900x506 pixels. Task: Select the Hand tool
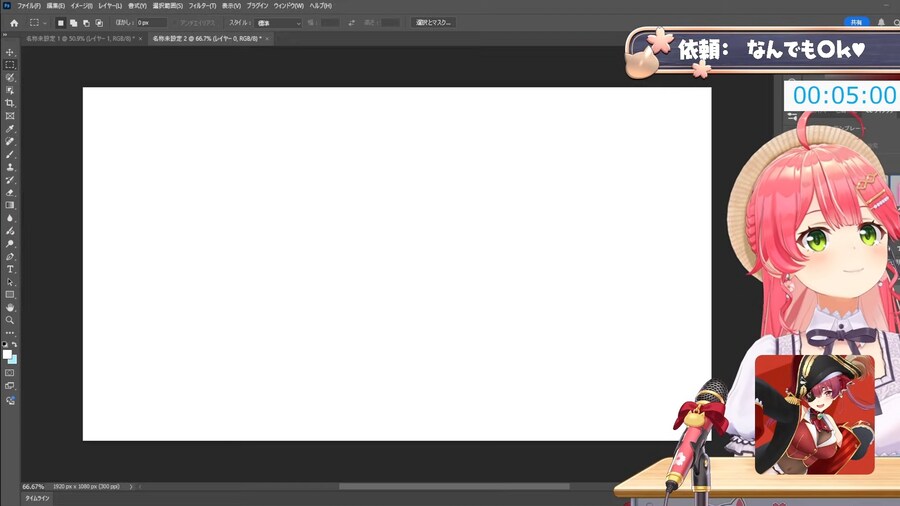10,308
